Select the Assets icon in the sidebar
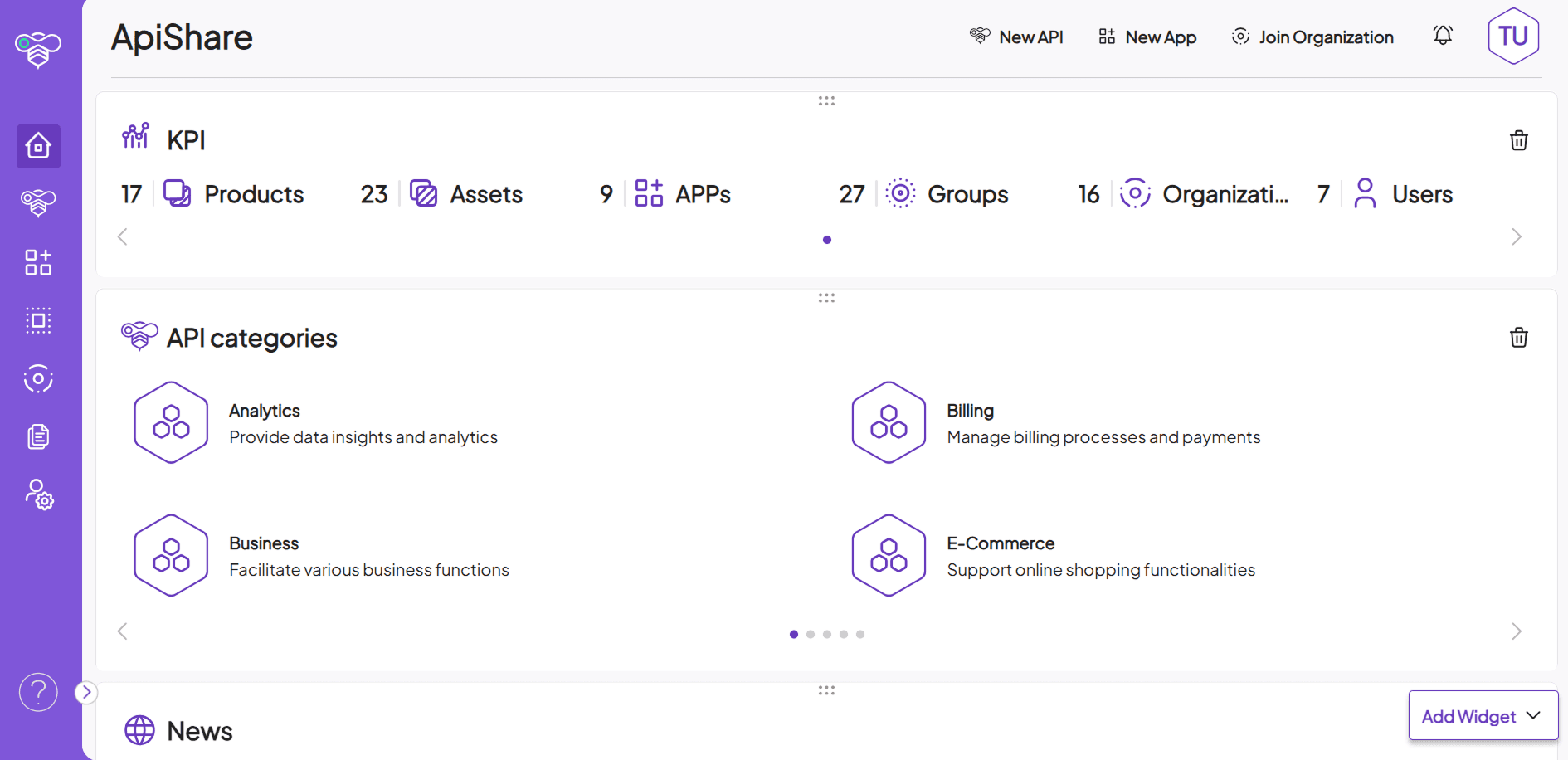 [38, 320]
